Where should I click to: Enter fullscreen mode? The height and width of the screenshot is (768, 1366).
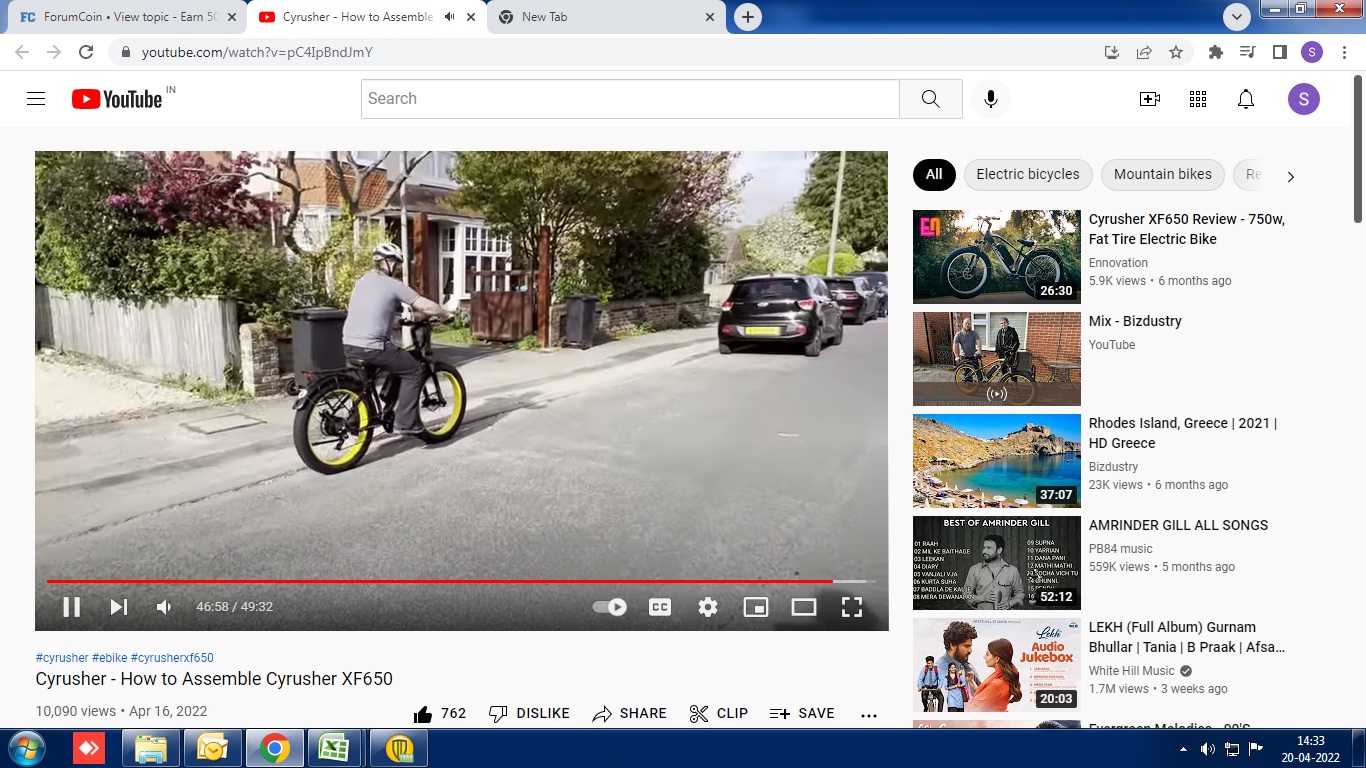point(852,607)
